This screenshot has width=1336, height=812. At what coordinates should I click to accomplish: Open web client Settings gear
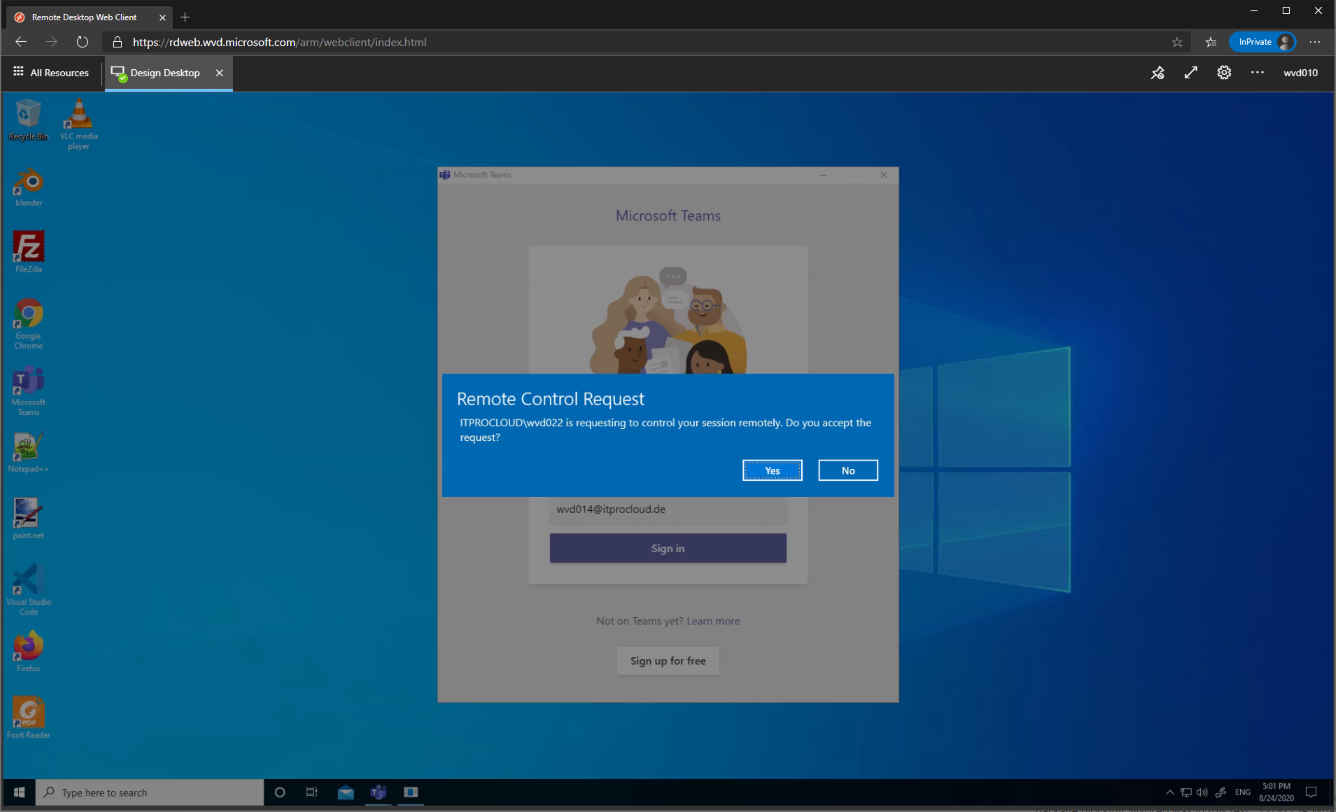point(1224,73)
